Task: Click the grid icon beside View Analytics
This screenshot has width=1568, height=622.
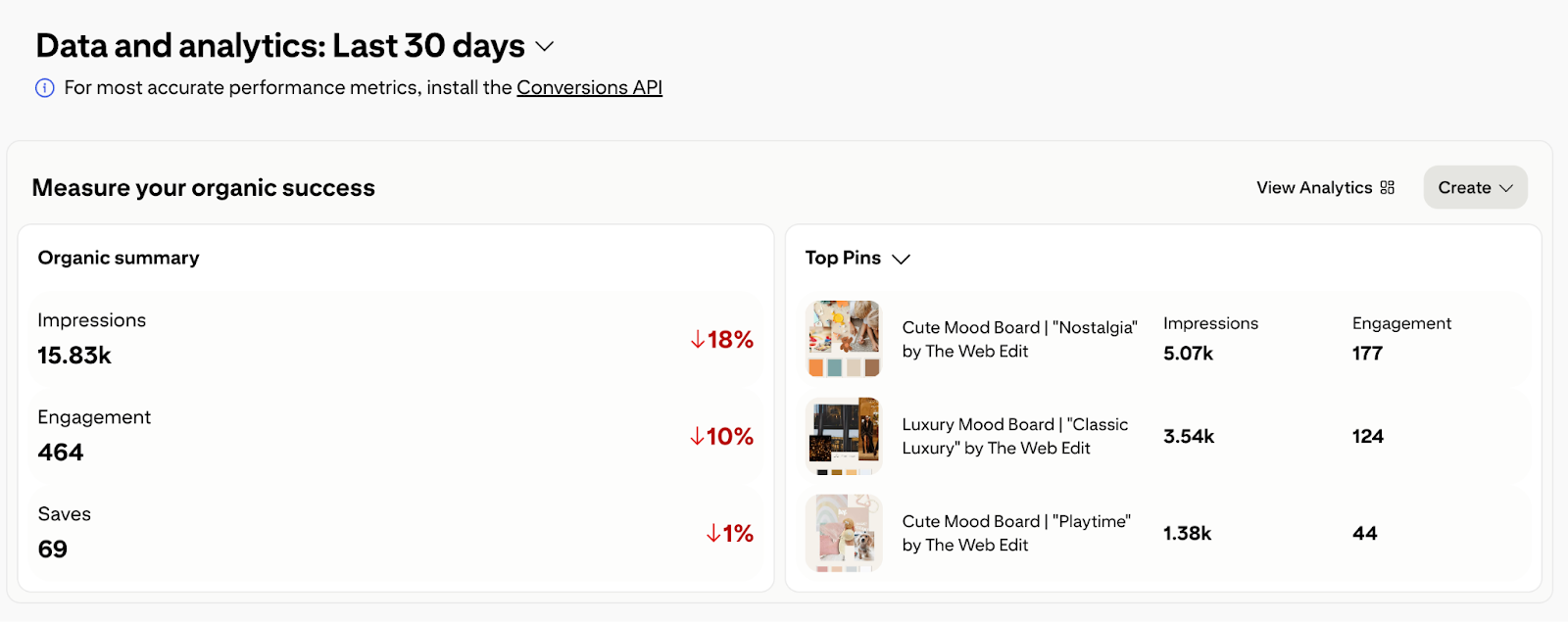Action: click(x=1386, y=187)
